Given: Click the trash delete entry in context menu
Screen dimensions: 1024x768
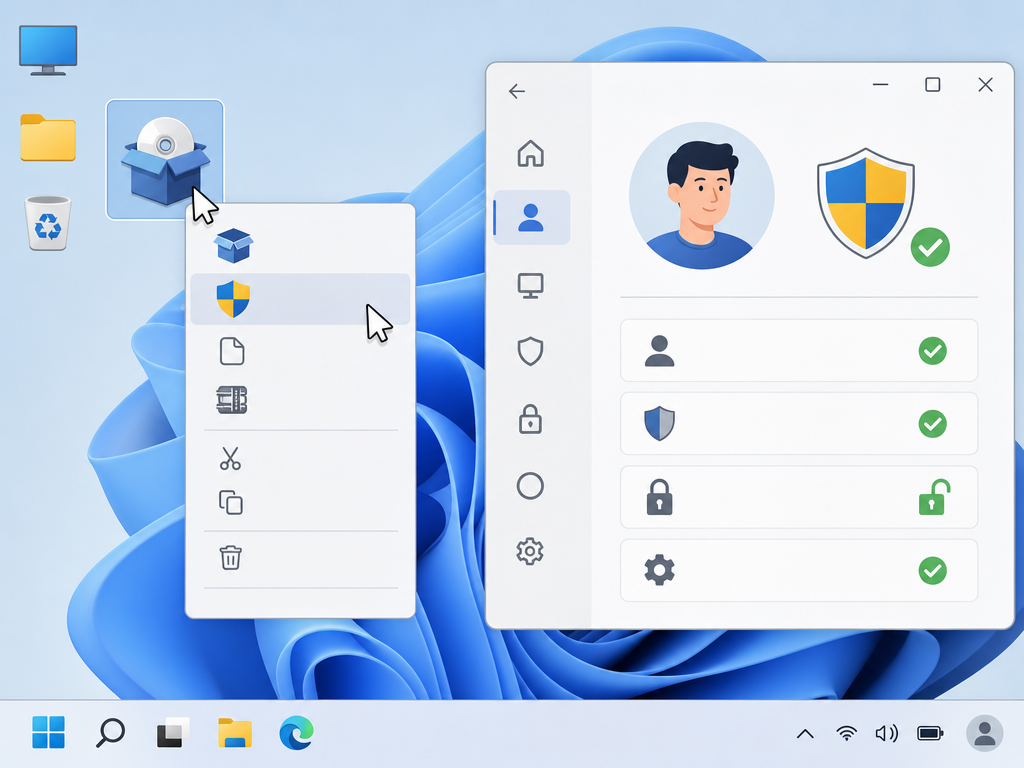Looking at the screenshot, I should click(x=231, y=558).
